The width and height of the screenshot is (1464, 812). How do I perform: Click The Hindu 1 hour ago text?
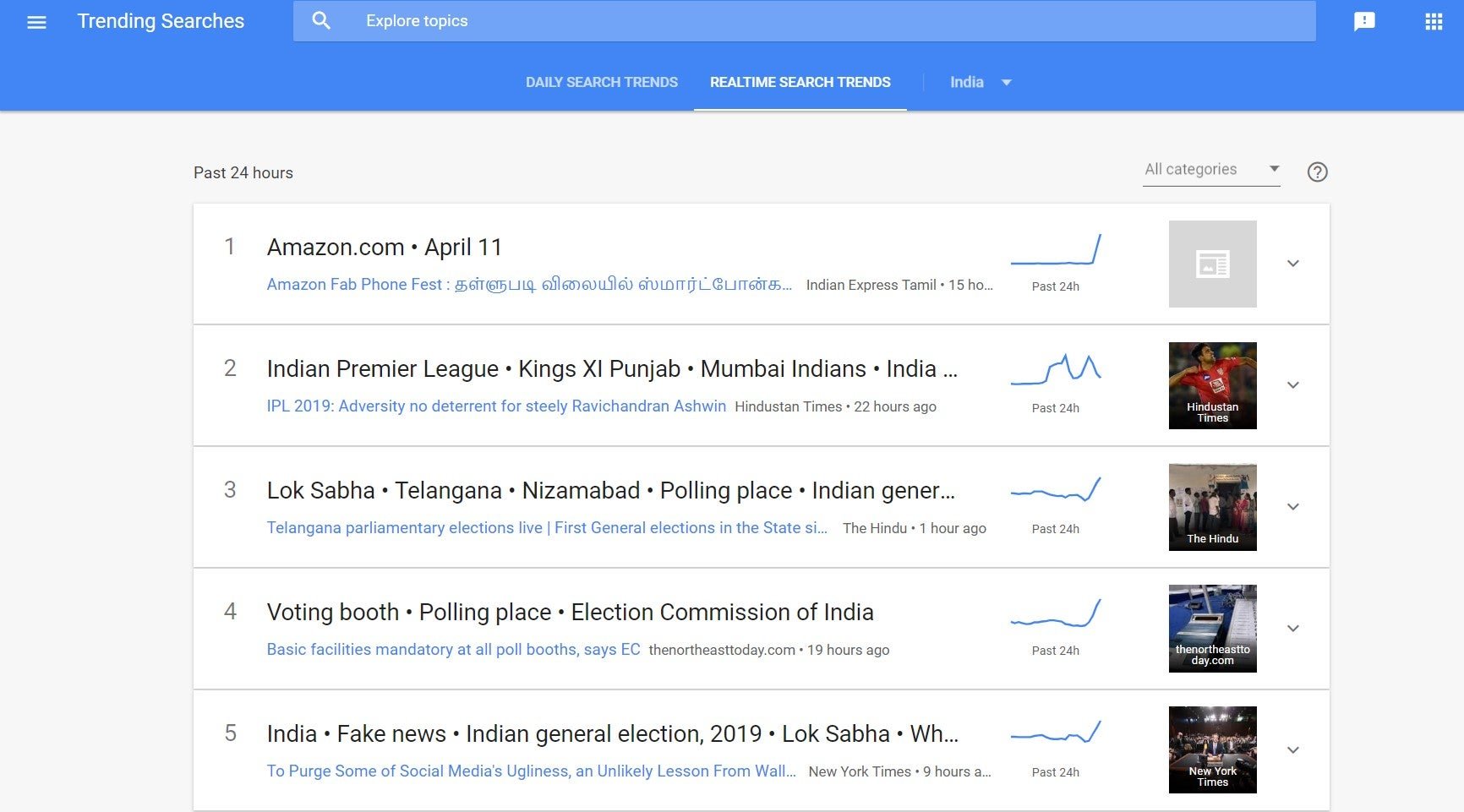[x=915, y=528]
